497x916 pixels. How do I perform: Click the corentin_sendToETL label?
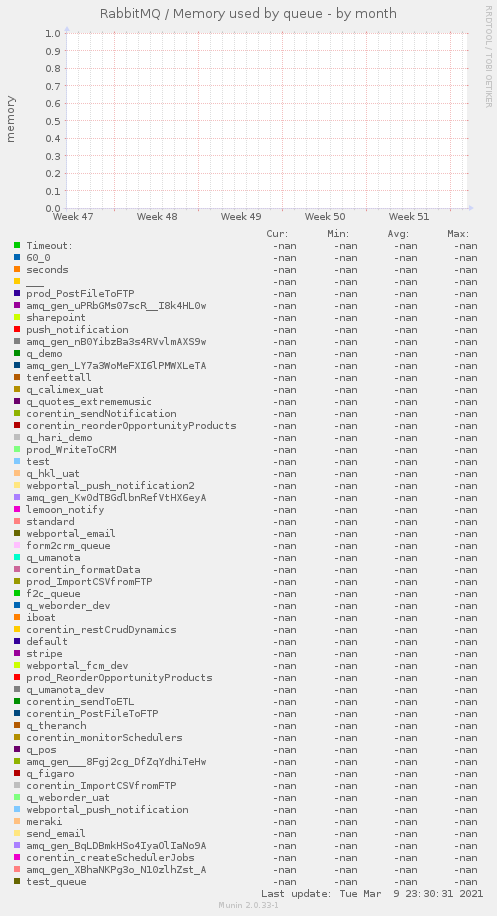(x=83, y=702)
